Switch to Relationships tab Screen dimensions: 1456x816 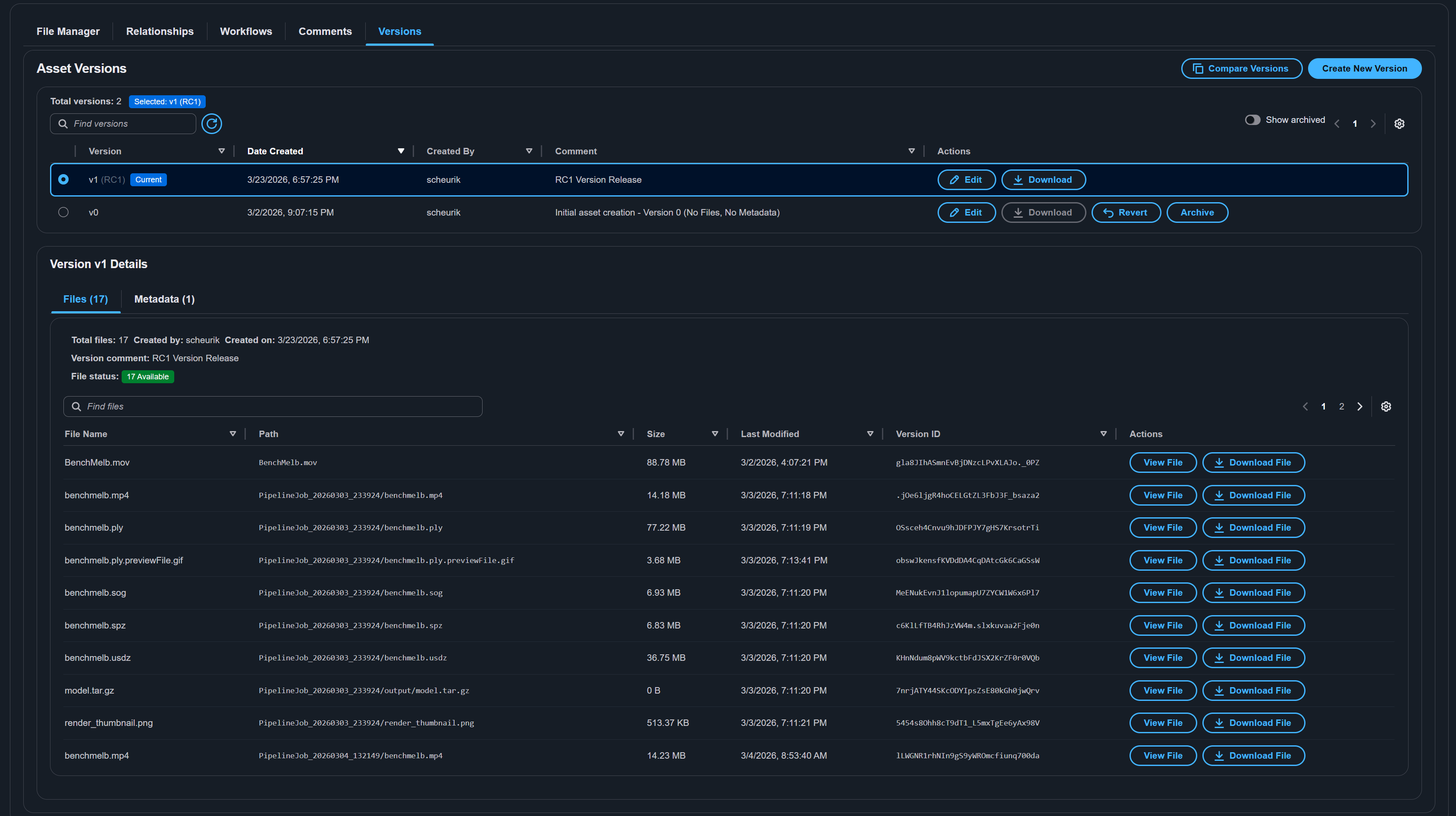pos(160,31)
